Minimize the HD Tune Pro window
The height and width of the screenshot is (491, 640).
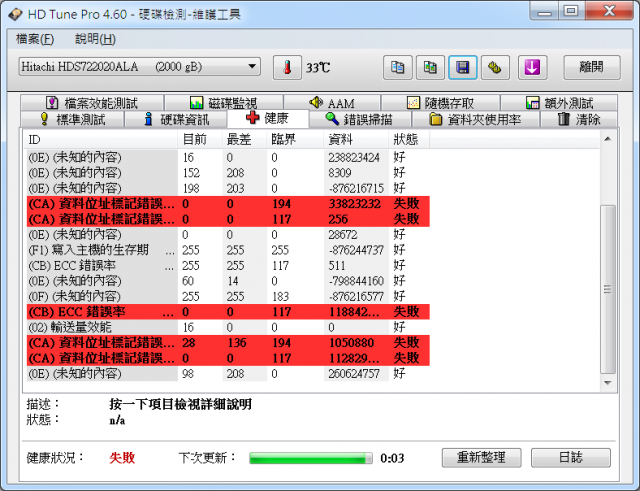click(x=545, y=11)
